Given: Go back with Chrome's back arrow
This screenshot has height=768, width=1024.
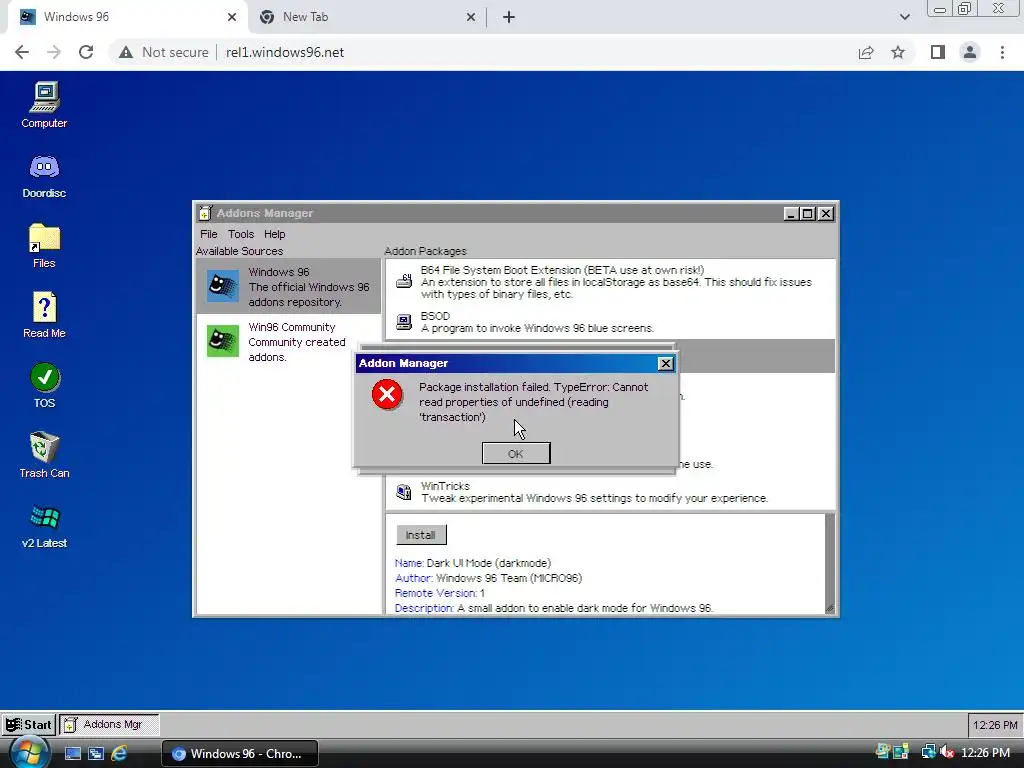Looking at the screenshot, I should click(x=22, y=52).
